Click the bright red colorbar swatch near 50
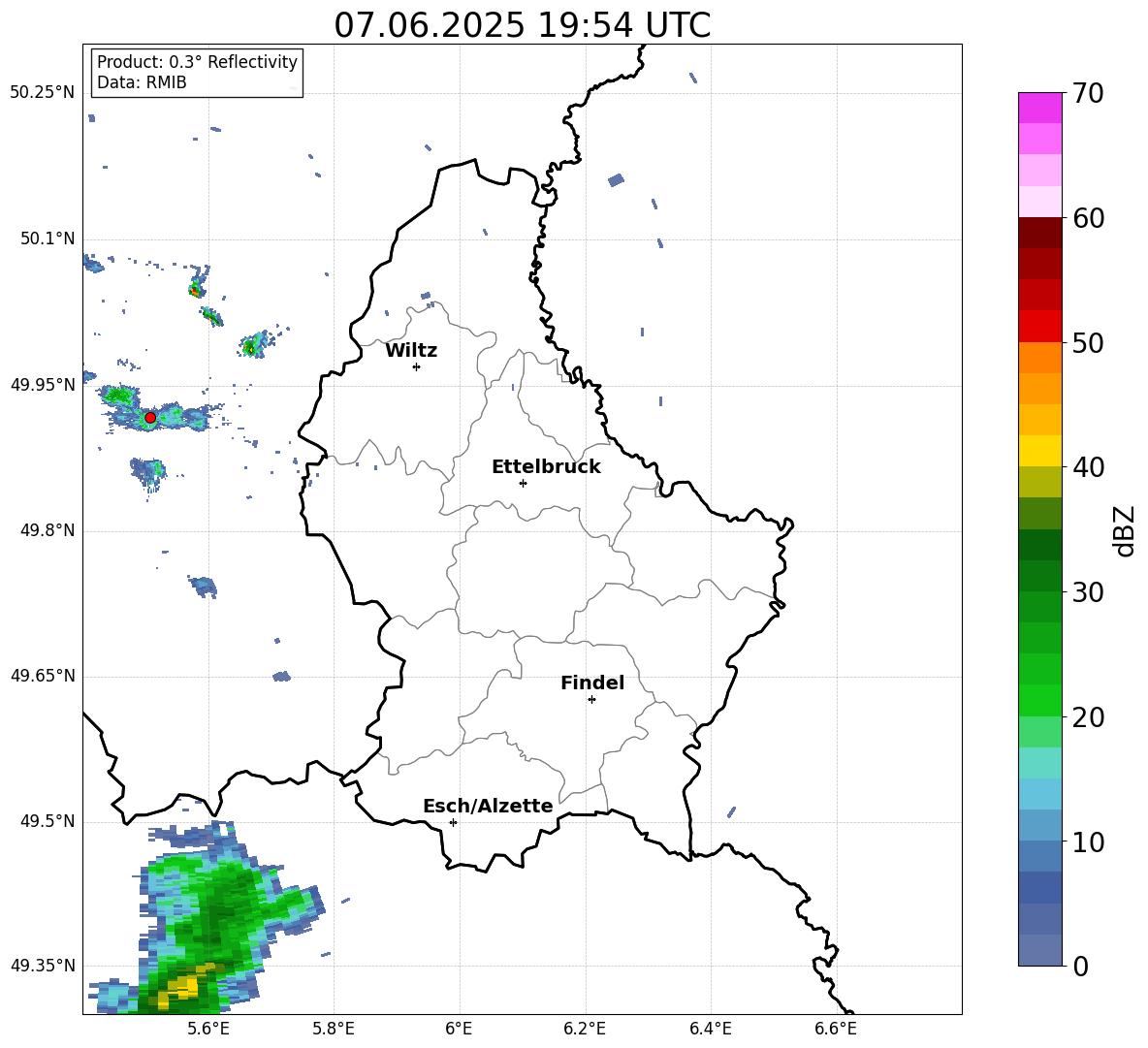 1039,327
